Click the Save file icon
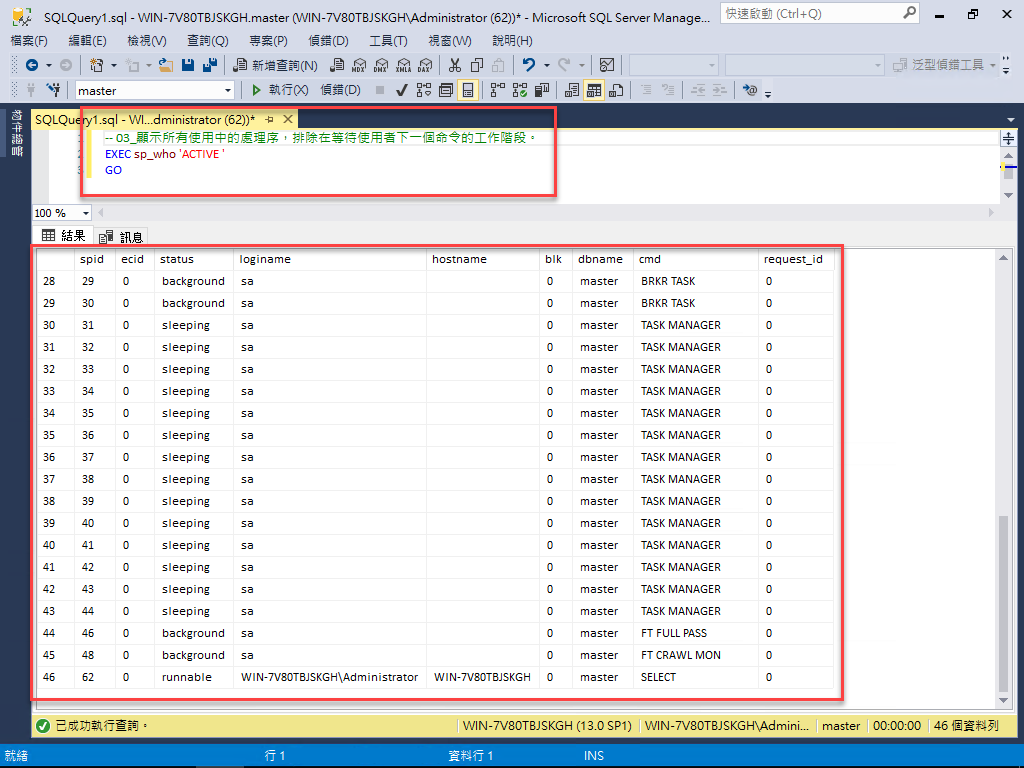The height and width of the screenshot is (768, 1024). click(188, 65)
